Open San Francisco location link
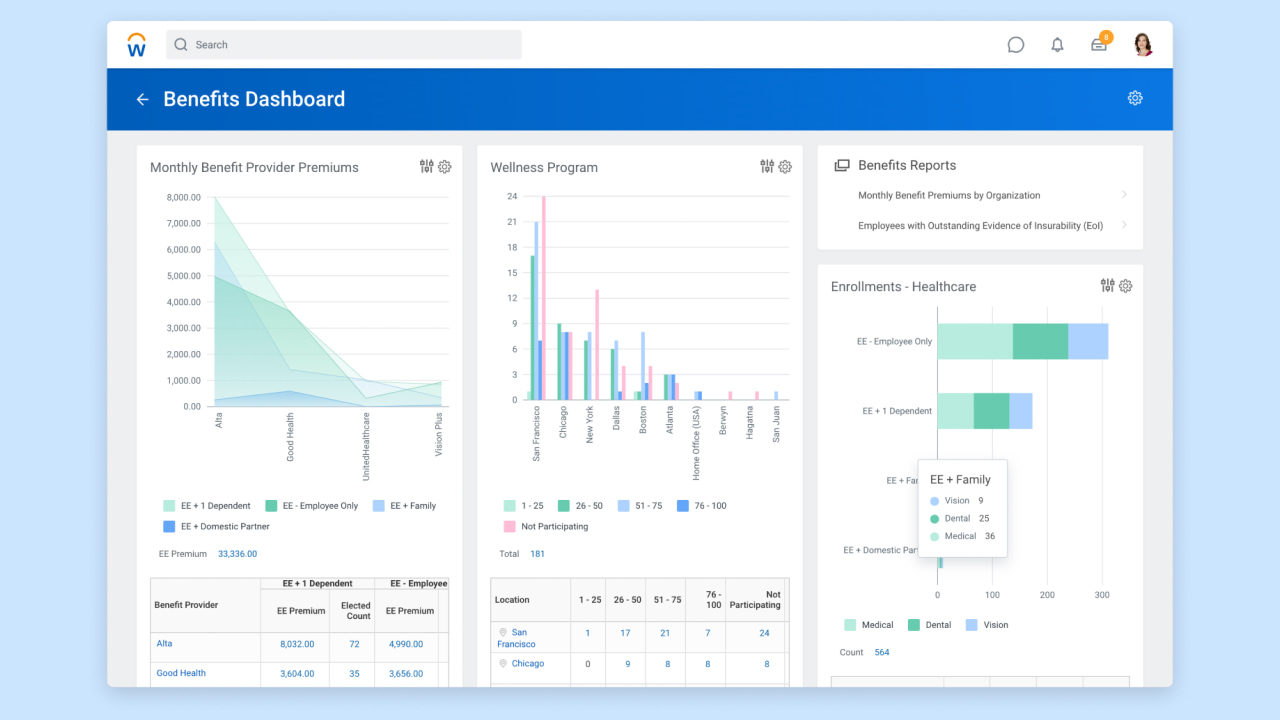1280x720 pixels. [519, 638]
